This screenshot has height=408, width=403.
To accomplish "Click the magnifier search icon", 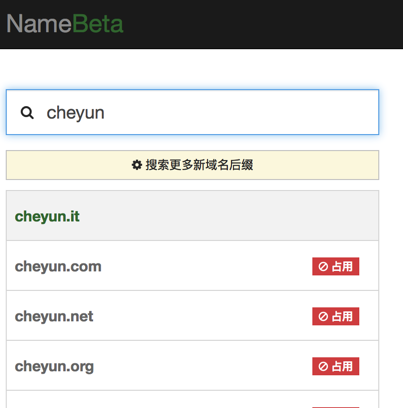I will click(x=27, y=113).
